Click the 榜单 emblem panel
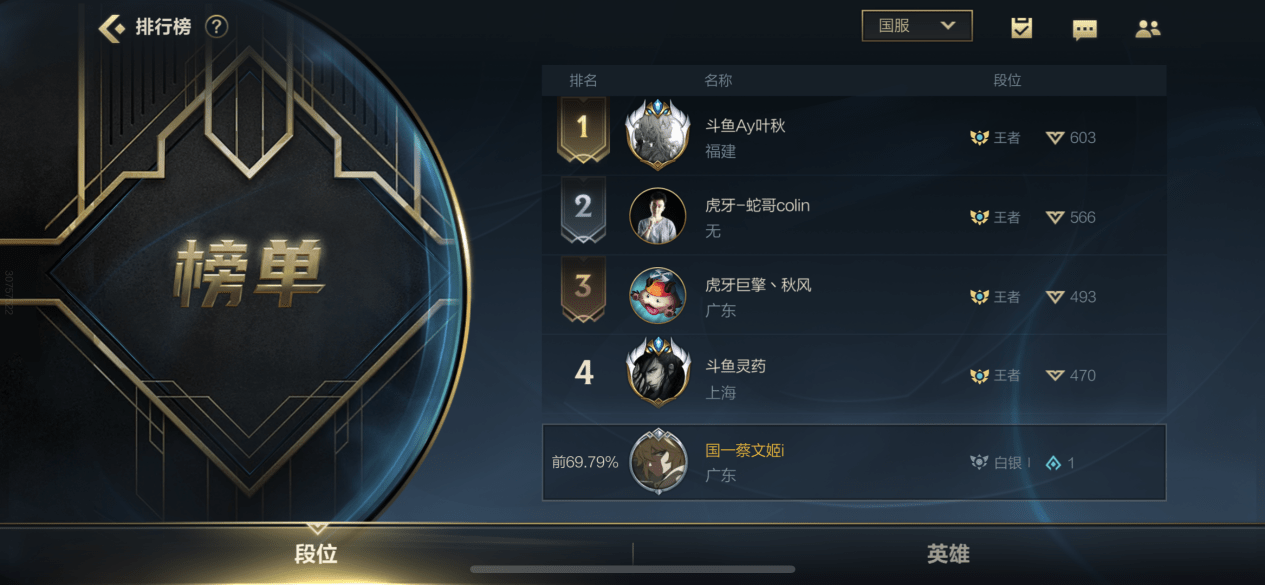Image resolution: width=1265 pixels, height=585 pixels. click(249, 272)
